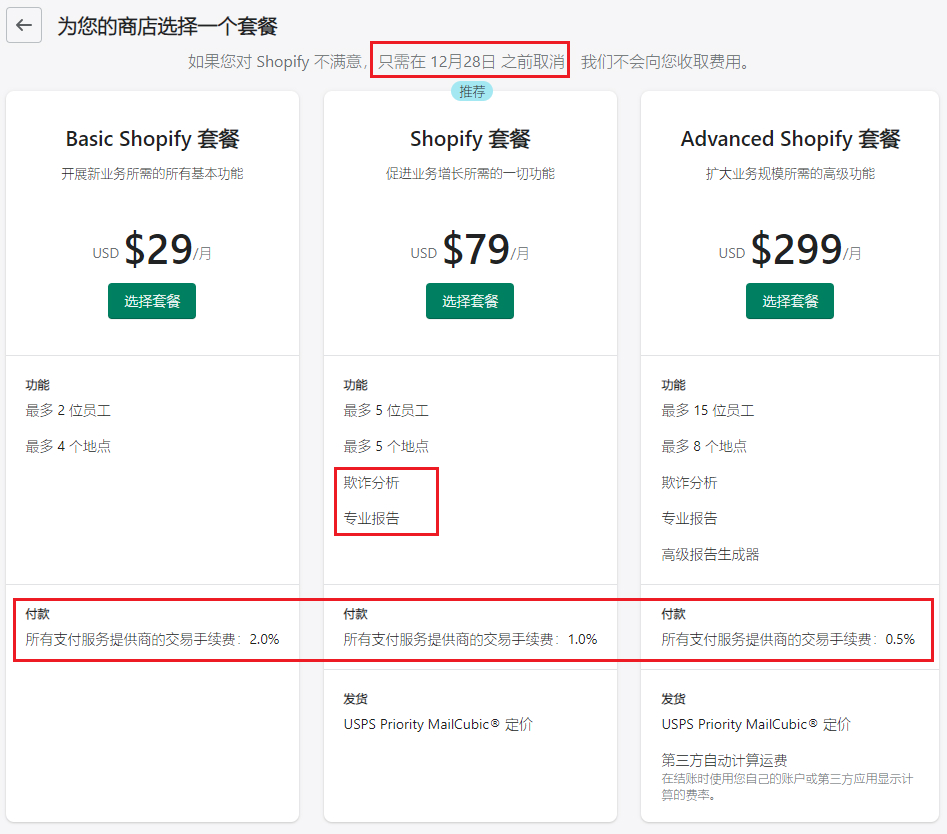Click the 0.5% transaction fee line
Image resolution: width=947 pixels, height=834 pixels.
(x=788, y=640)
